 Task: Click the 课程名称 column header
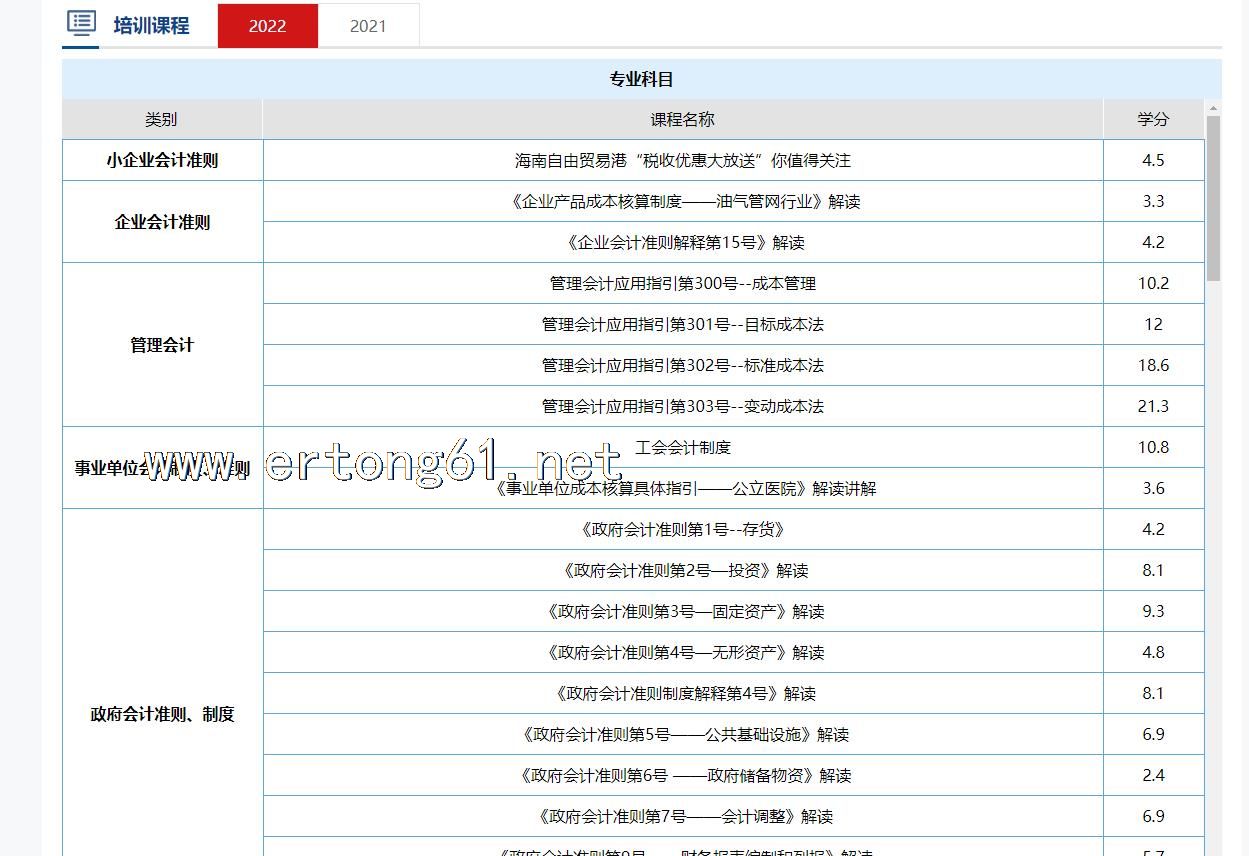click(682, 119)
